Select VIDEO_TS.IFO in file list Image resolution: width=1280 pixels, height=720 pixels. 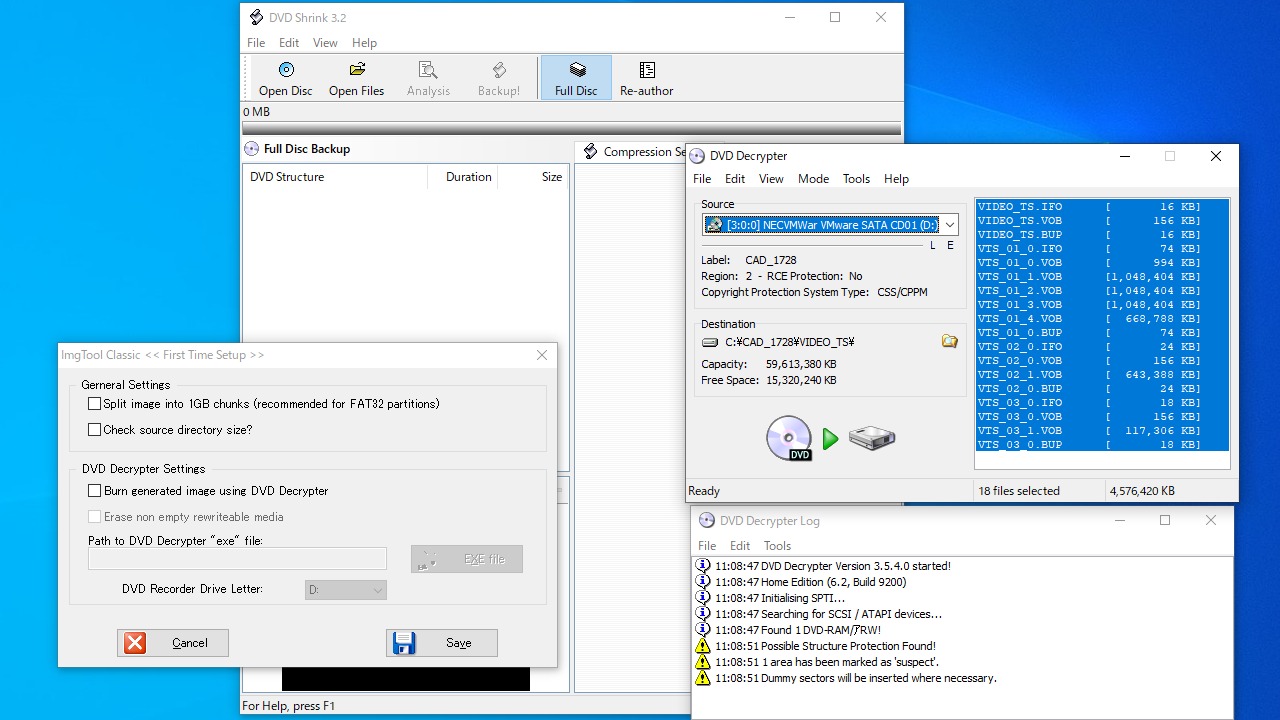[x=1102, y=207]
